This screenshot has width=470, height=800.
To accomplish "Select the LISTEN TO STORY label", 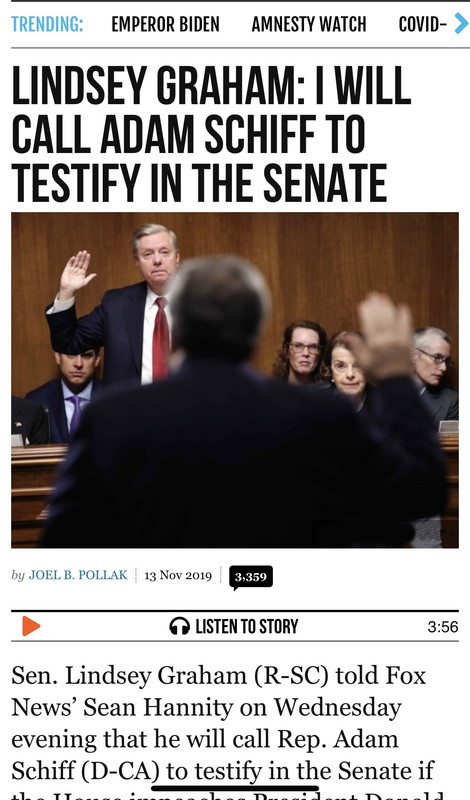I will (x=246, y=626).
